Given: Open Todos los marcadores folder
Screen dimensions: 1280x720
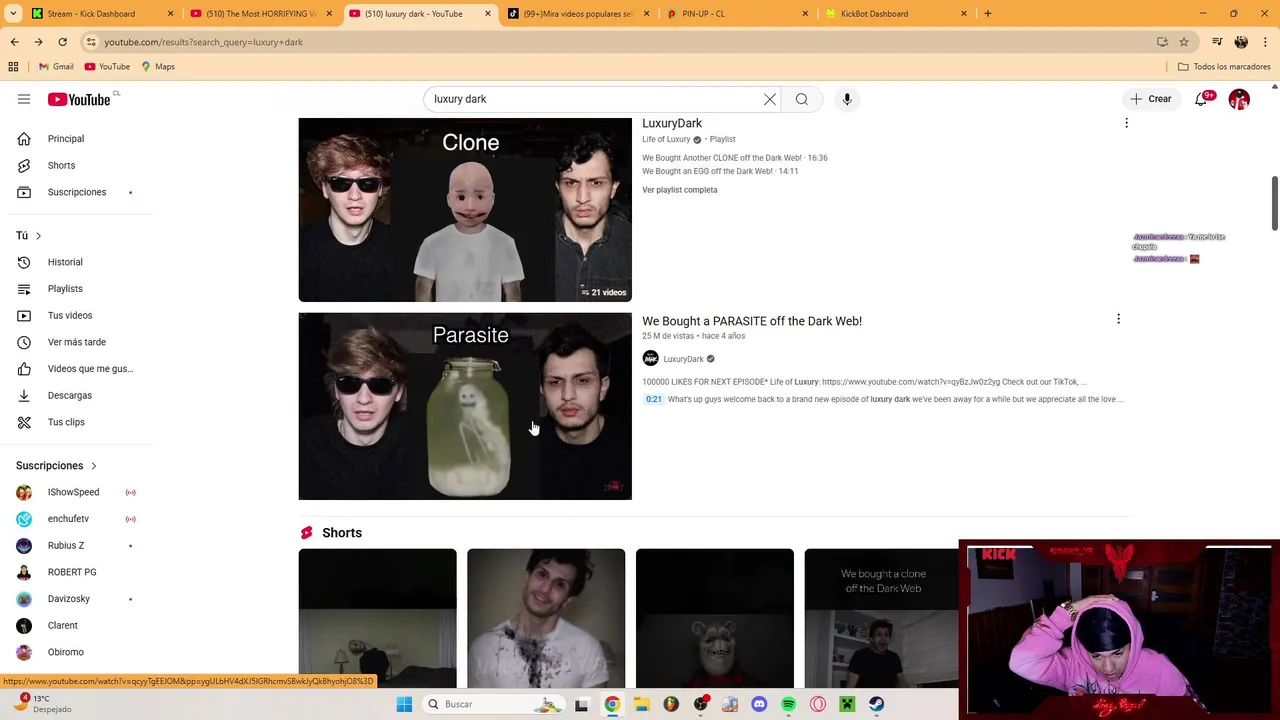Looking at the screenshot, I should coord(1224,67).
